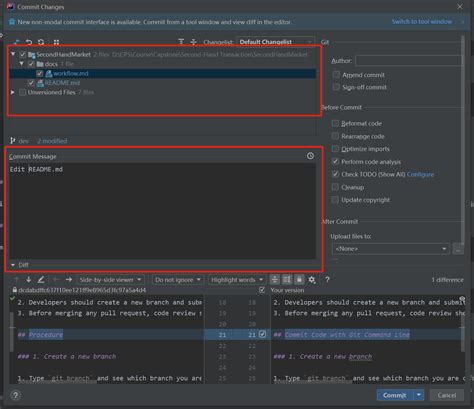Image resolution: width=474 pixels, height=409 pixels.
Task: Disable the Check TODO checkbox
Action: 335,174
